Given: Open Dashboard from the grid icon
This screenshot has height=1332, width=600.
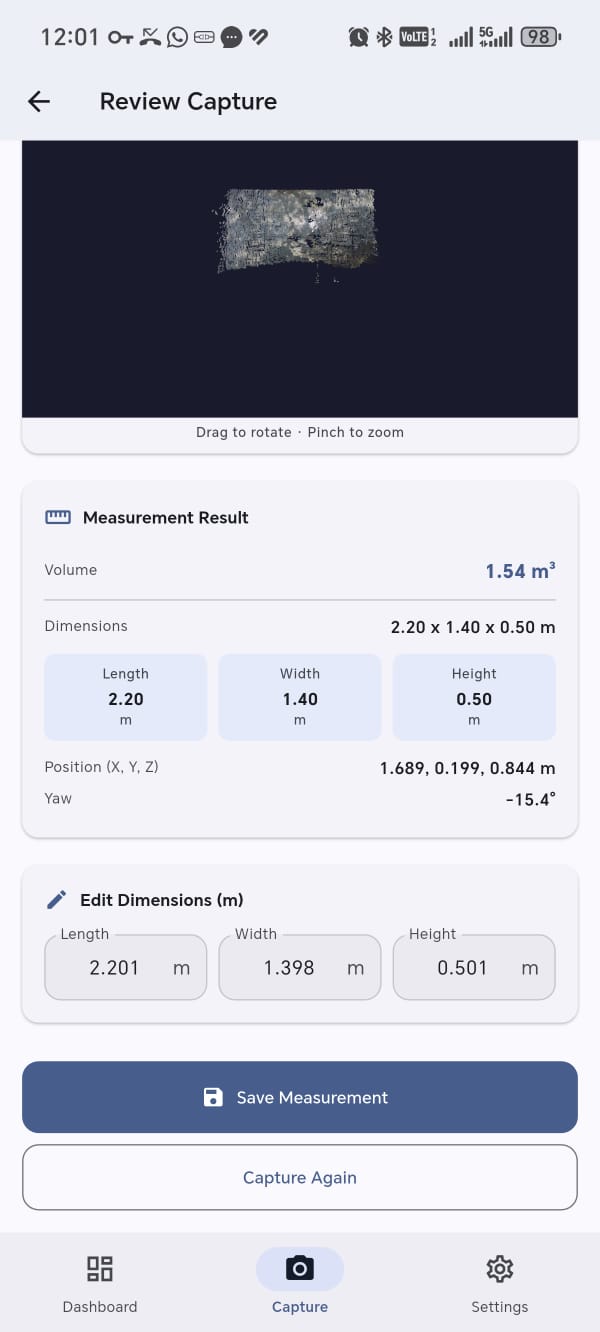Looking at the screenshot, I should (x=100, y=1269).
